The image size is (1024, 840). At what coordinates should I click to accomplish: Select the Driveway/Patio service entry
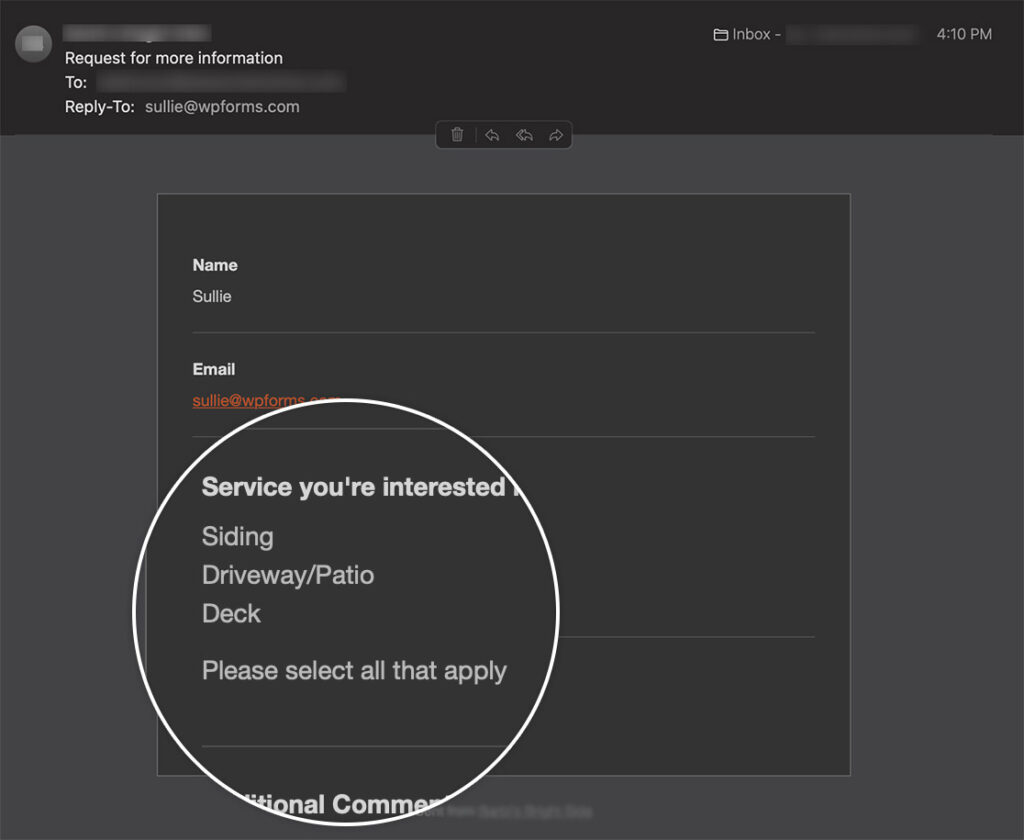coord(288,575)
